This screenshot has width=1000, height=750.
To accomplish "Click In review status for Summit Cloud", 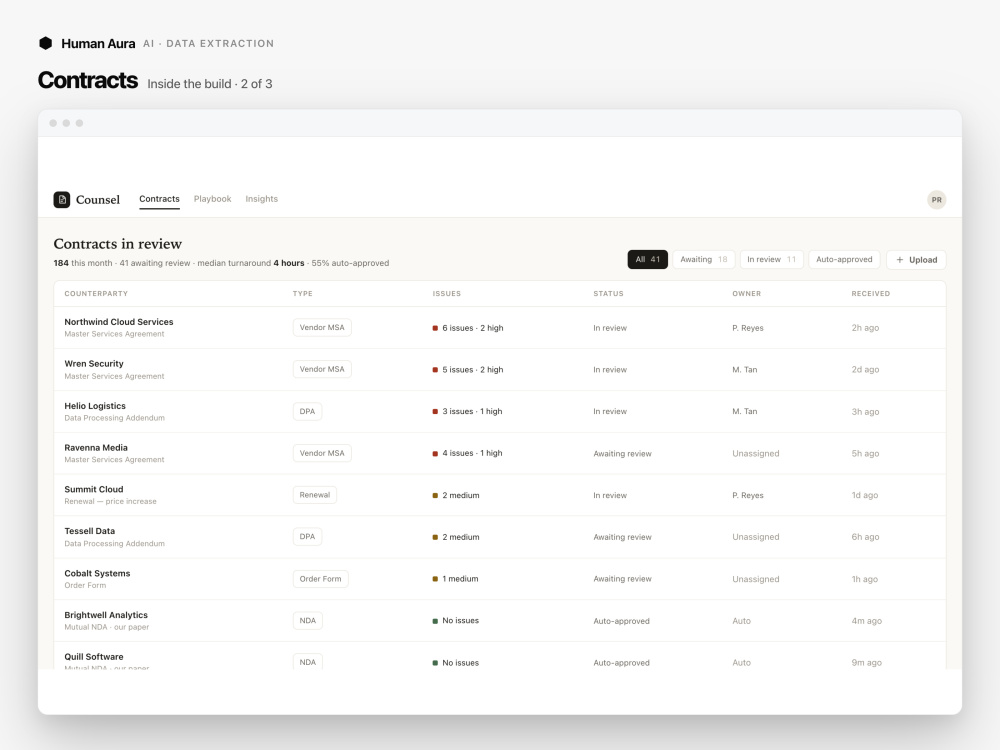I will click(610, 495).
